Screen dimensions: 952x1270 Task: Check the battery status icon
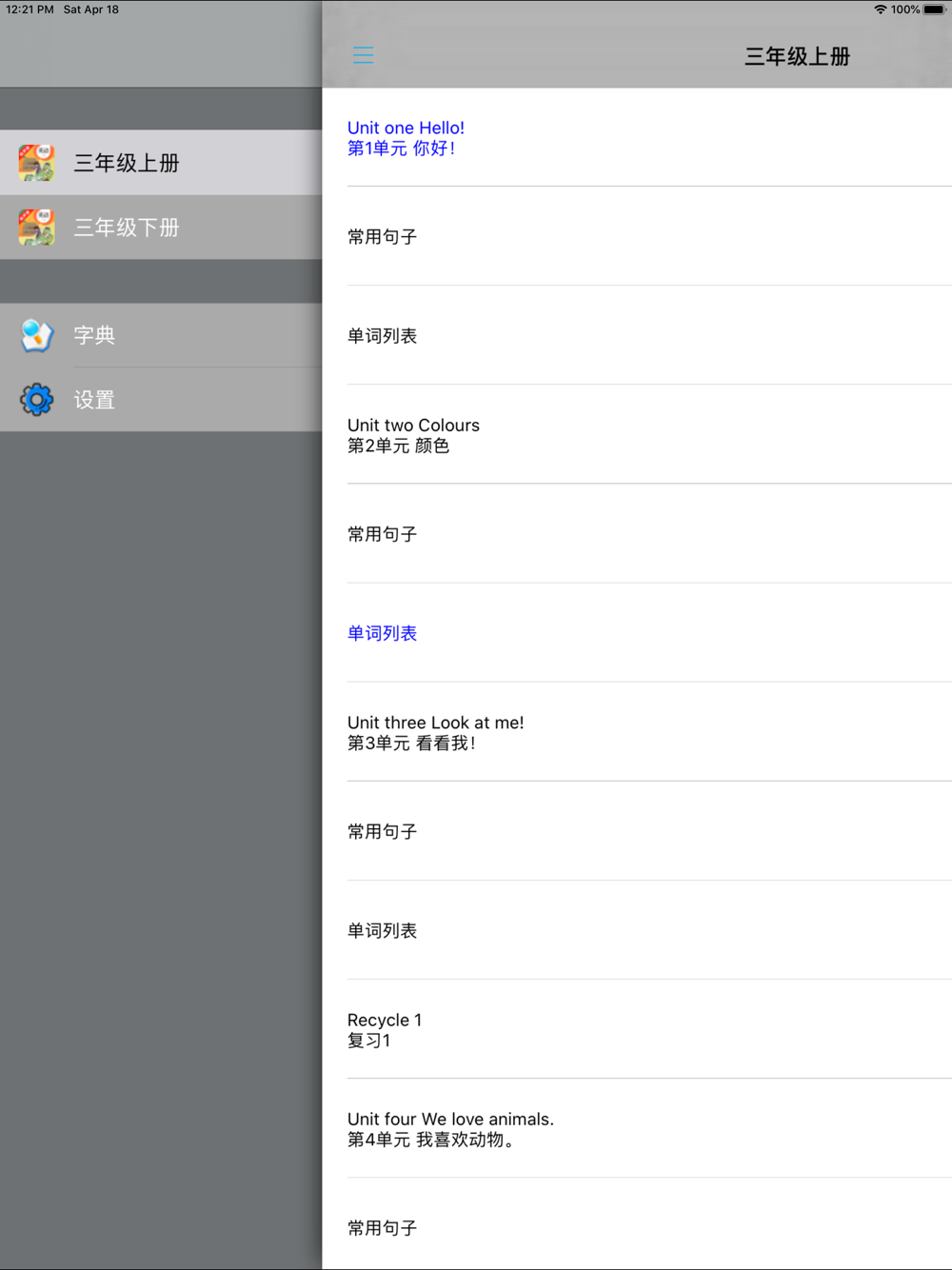click(x=934, y=10)
